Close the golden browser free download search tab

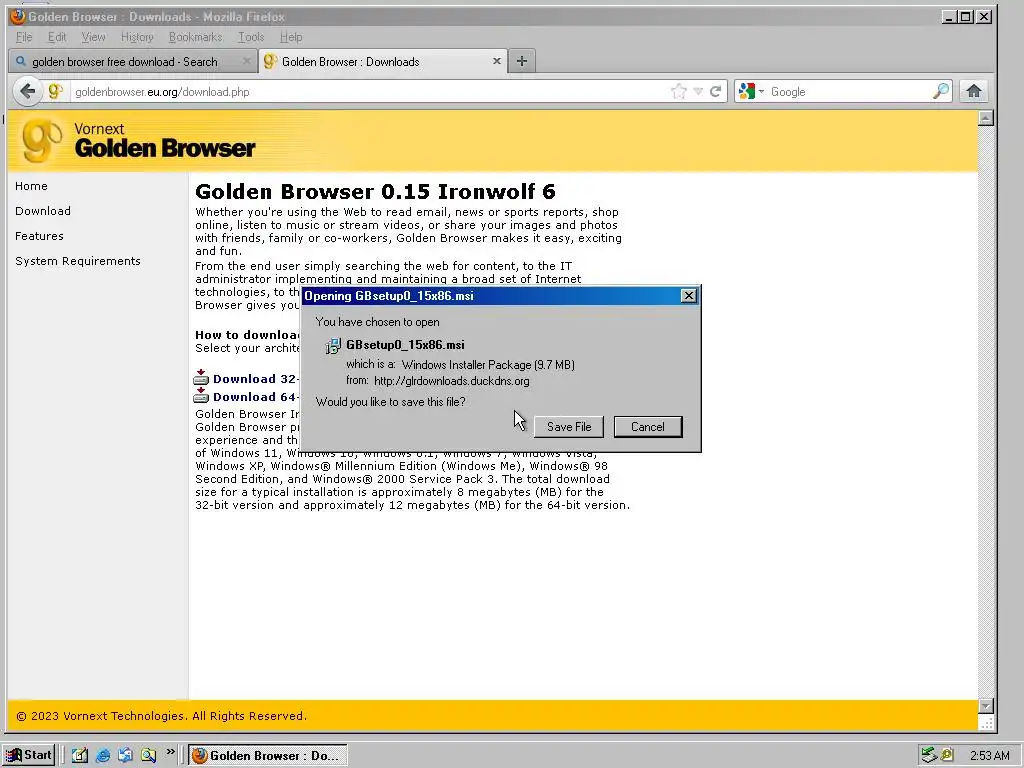pos(246,61)
